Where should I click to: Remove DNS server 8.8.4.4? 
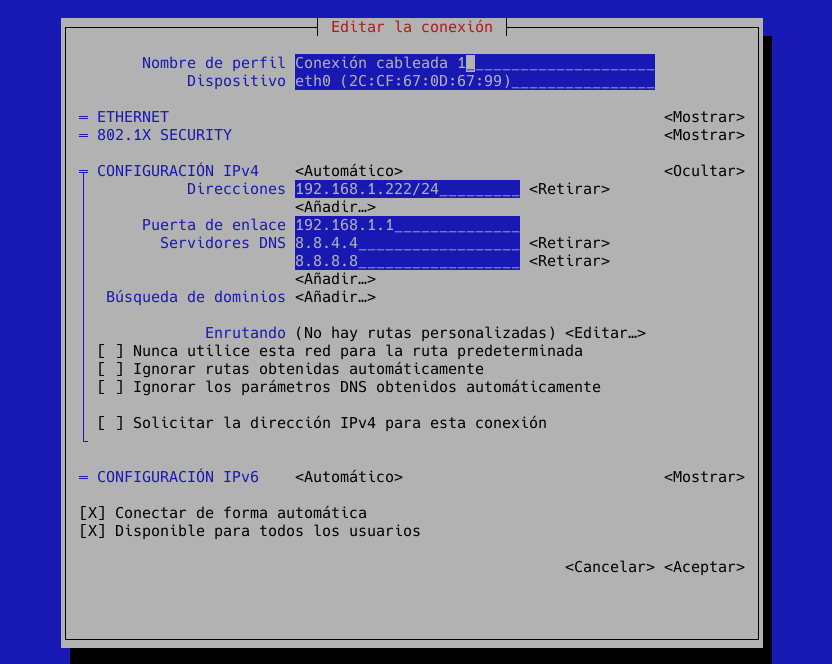[569, 243]
